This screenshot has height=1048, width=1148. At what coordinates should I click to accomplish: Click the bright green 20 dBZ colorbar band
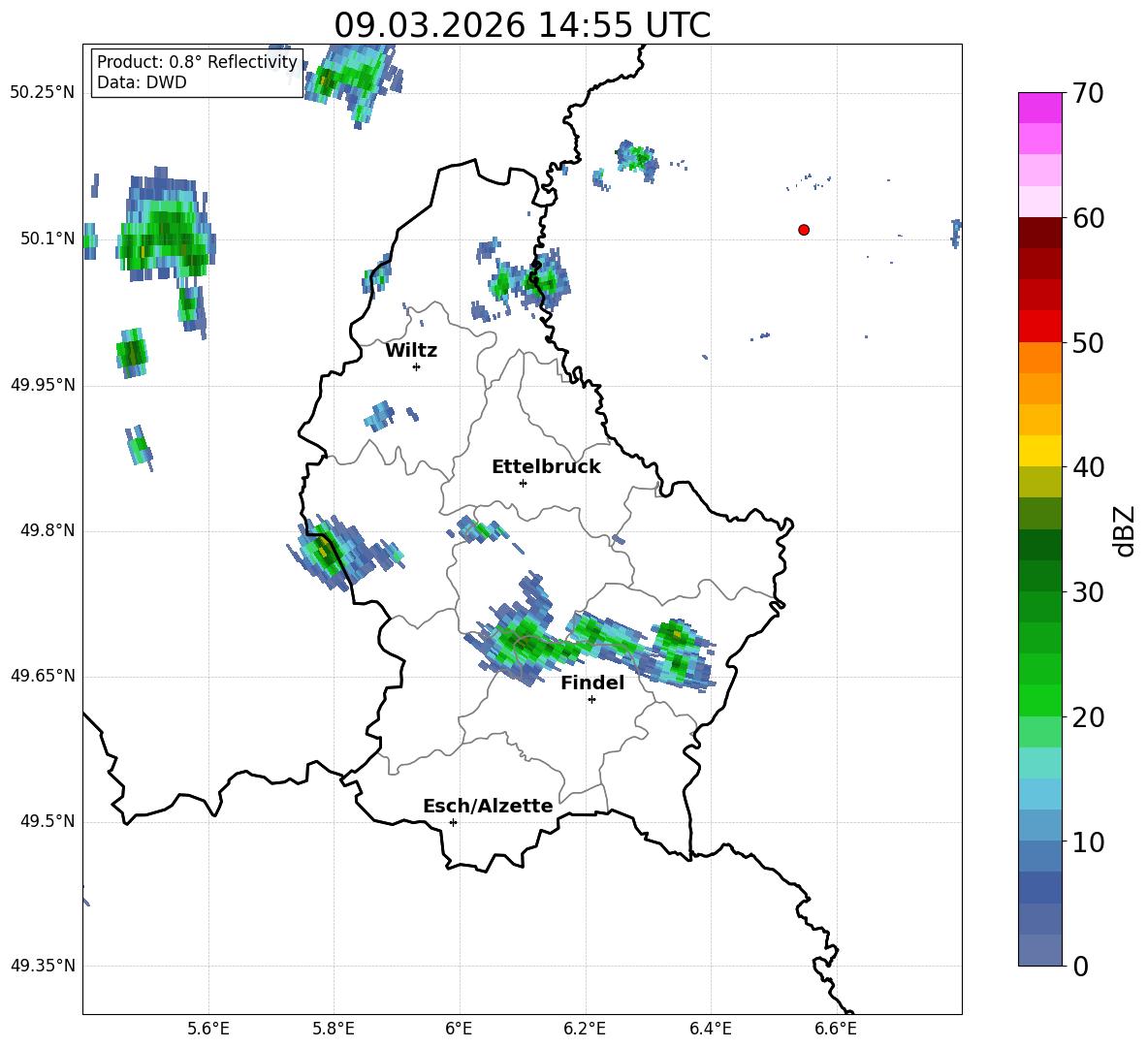tap(1040, 700)
